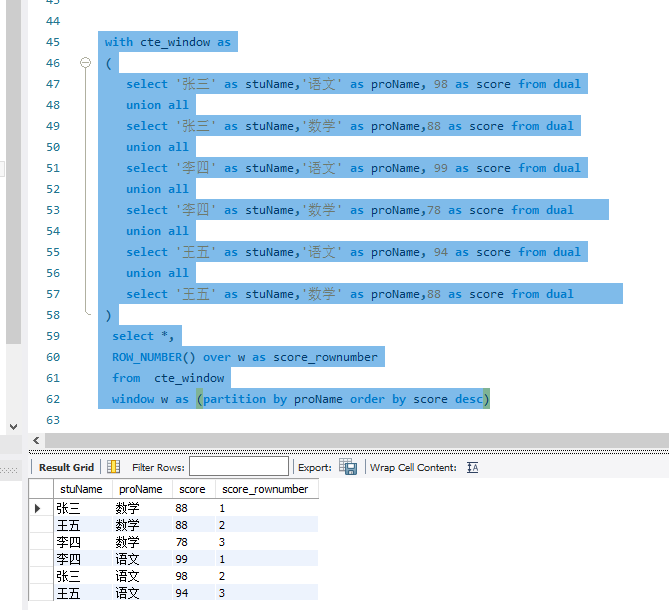The width and height of the screenshot is (669, 610).
Task: Collapse the code fold at line 46
Action: (x=85, y=63)
